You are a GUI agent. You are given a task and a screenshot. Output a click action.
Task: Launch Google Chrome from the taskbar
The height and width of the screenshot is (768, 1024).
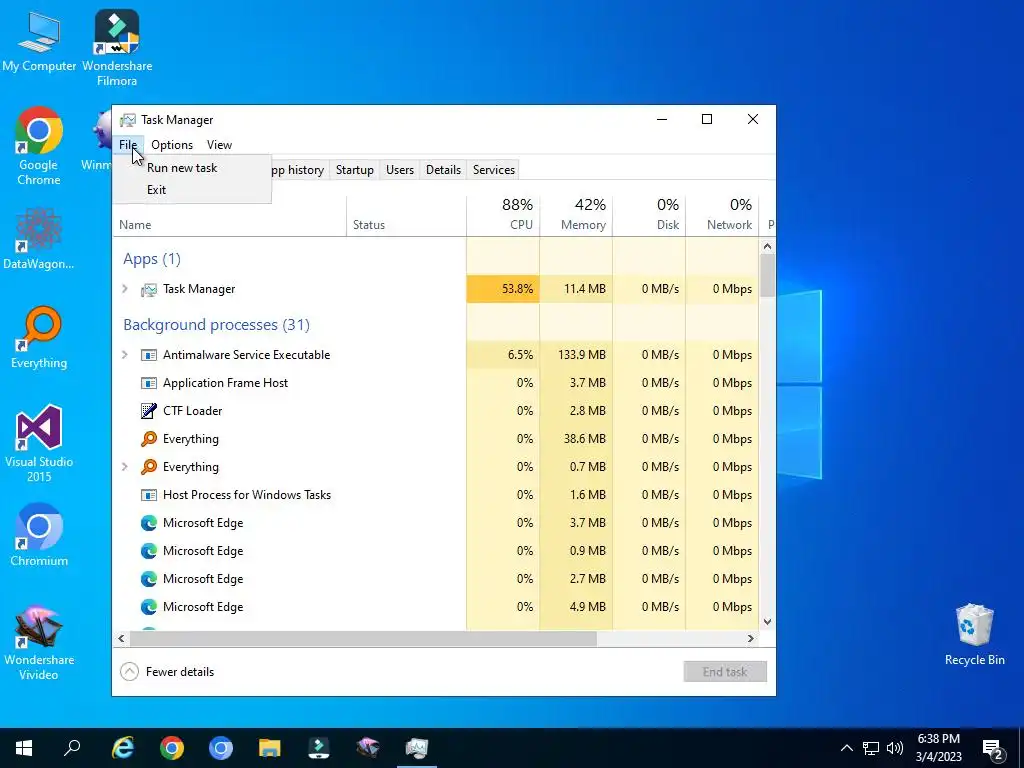click(172, 748)
